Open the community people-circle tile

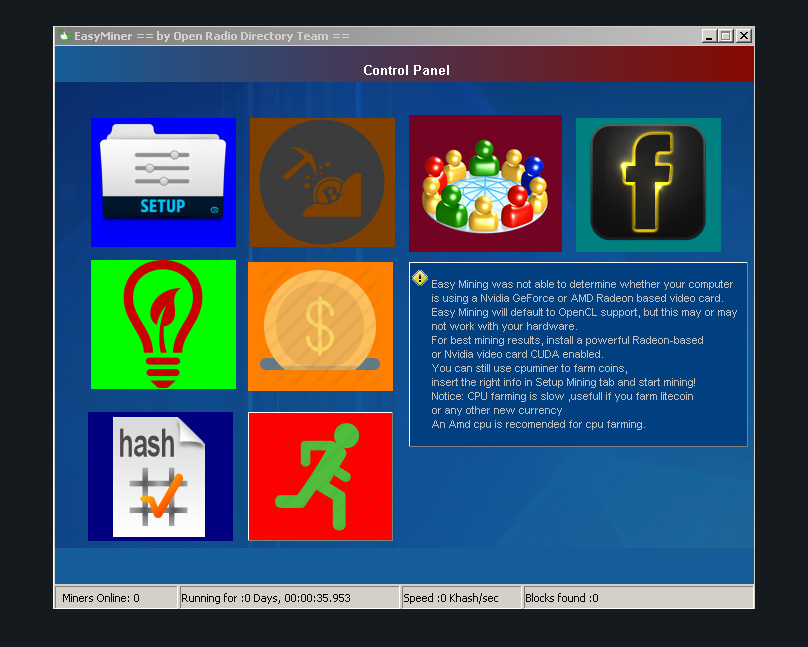[x=485, y=183]
